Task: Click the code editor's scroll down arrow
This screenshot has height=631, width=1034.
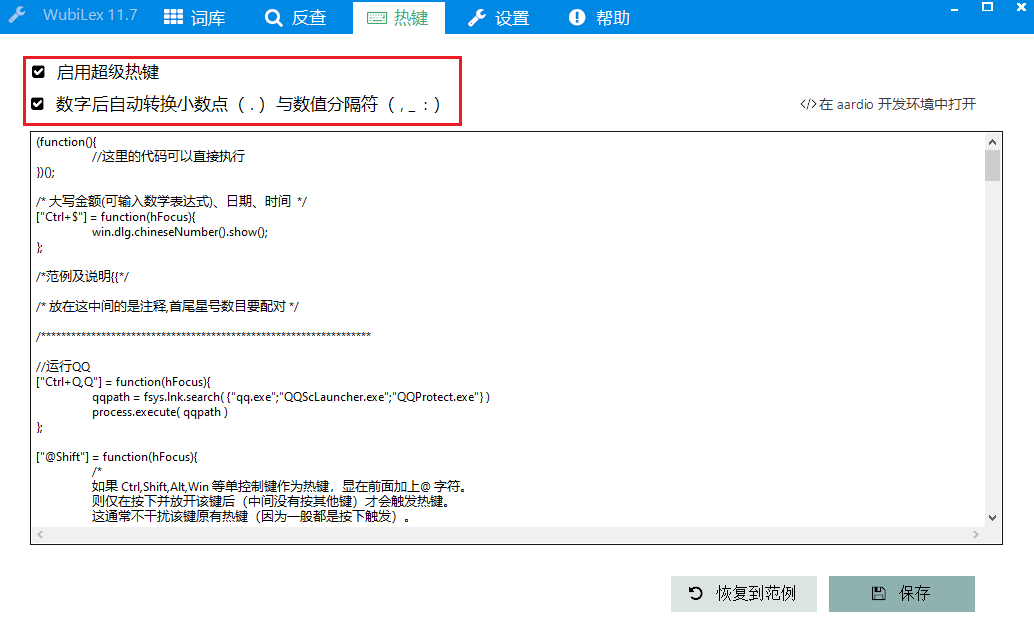Action: [x=992, y=517]
